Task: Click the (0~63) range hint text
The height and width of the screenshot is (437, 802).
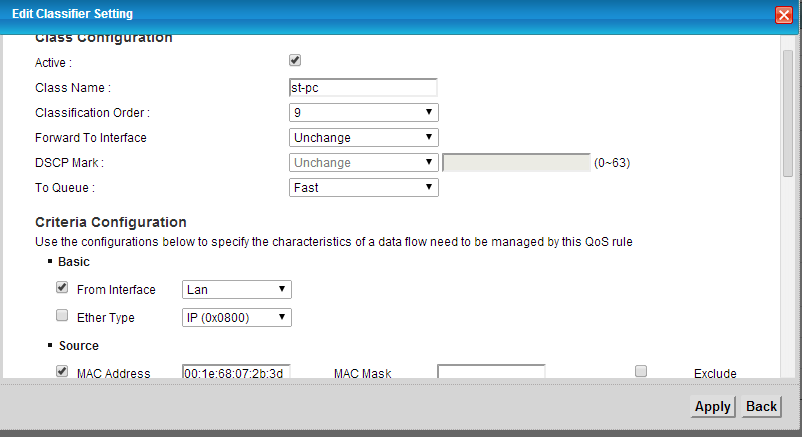Action: [612, 163]
